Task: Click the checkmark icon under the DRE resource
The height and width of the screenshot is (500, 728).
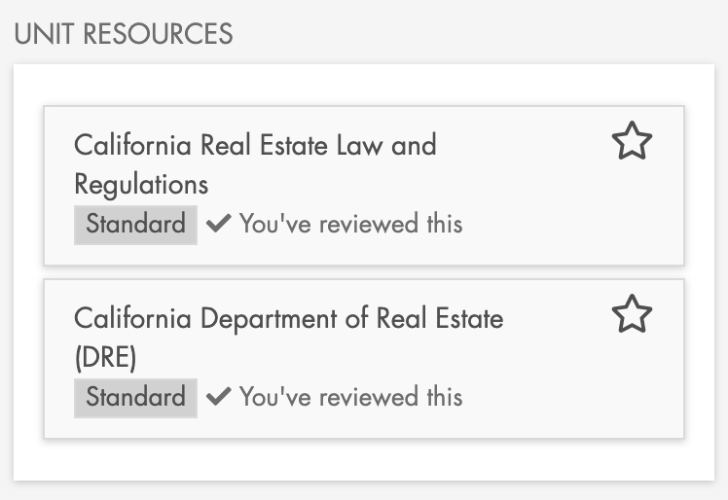Action: tap(217, 397)
